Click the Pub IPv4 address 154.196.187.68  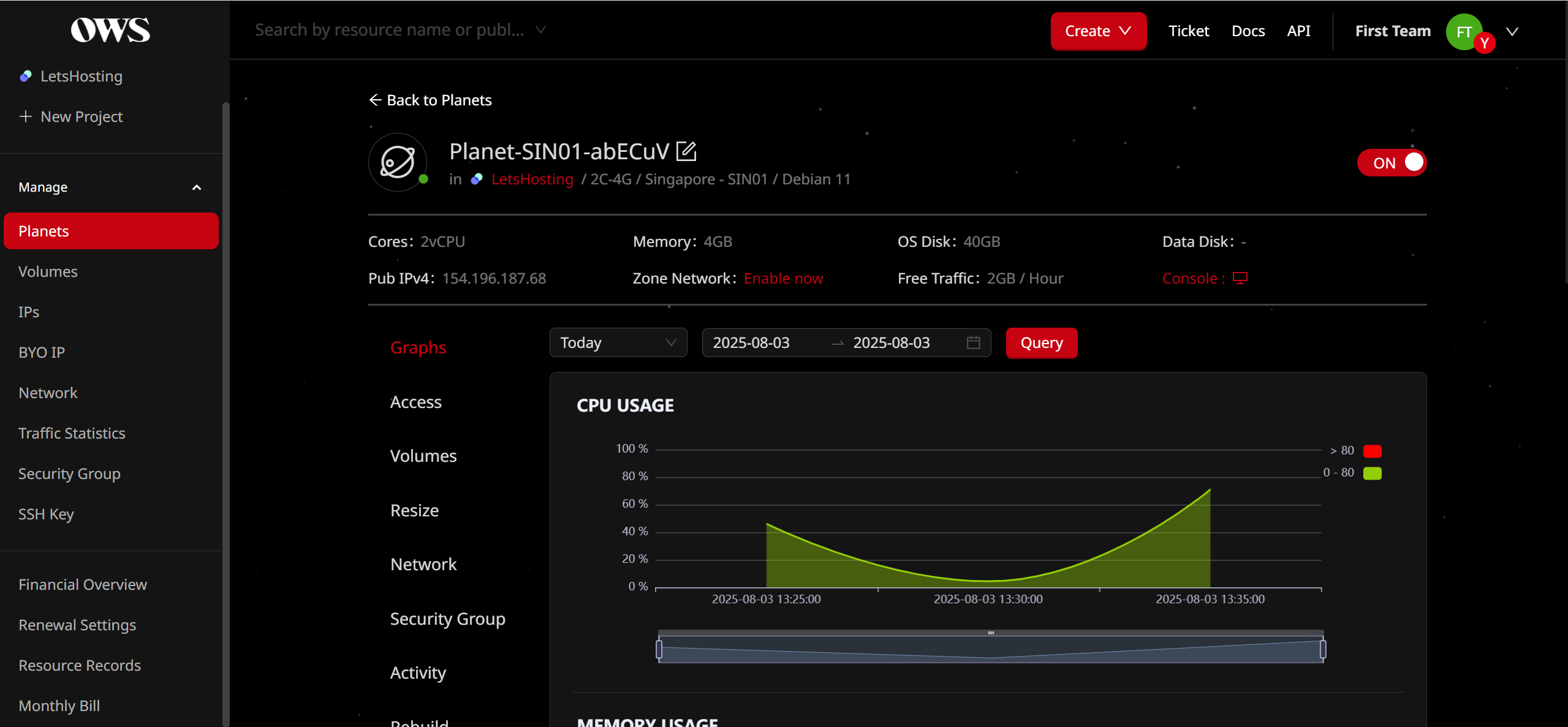pyautogui.click(x=494, y=278)
